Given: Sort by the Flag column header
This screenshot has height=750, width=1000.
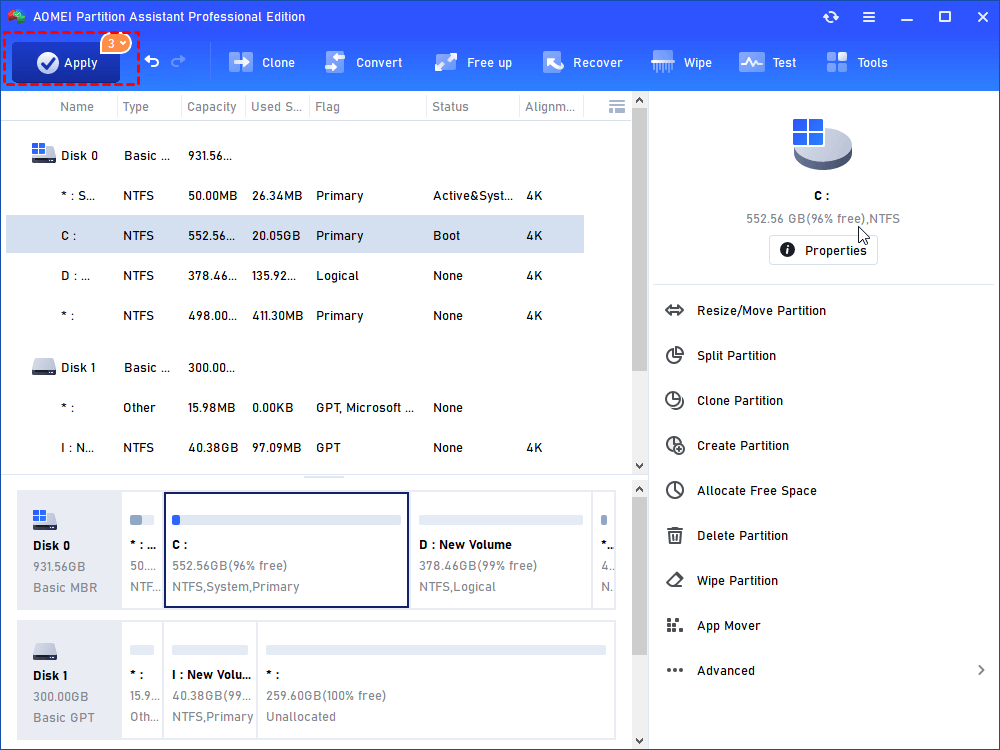Looking at the screenshot, I should (327, 107).
